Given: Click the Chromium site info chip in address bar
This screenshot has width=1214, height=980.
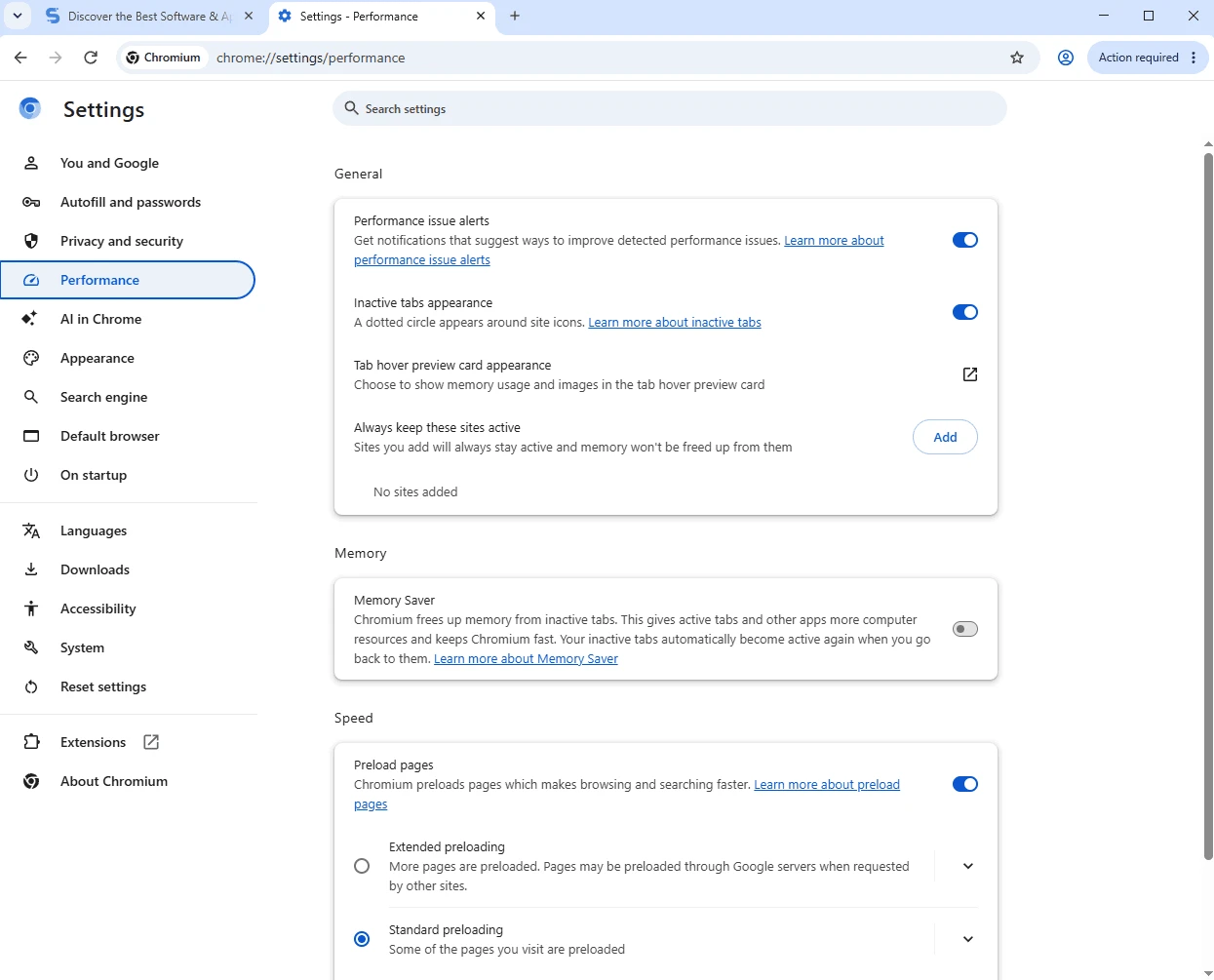Looking at the screenshot, I should tap(164, 58).
